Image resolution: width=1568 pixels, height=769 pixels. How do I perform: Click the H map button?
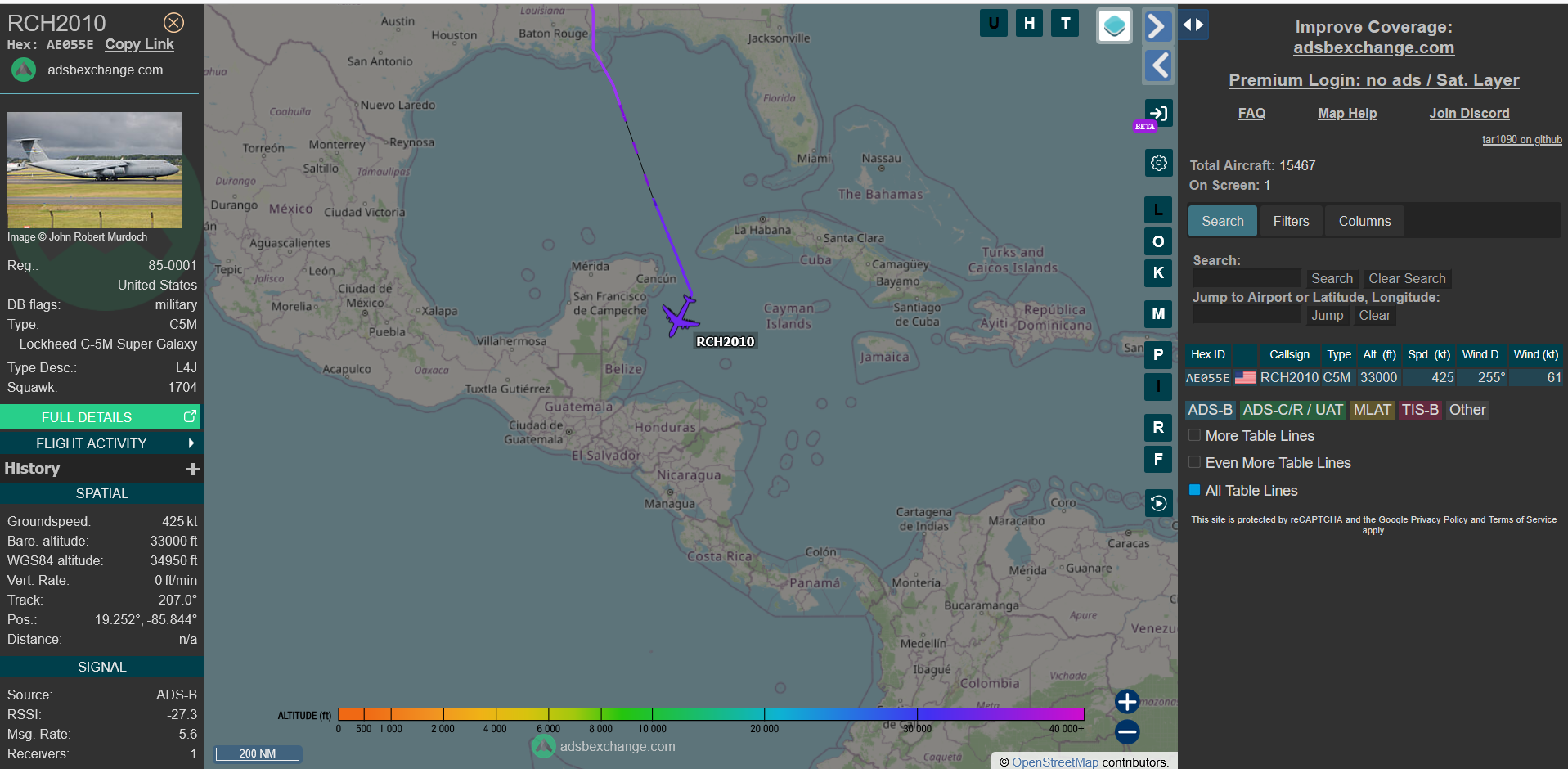[x=1029, y=23]
